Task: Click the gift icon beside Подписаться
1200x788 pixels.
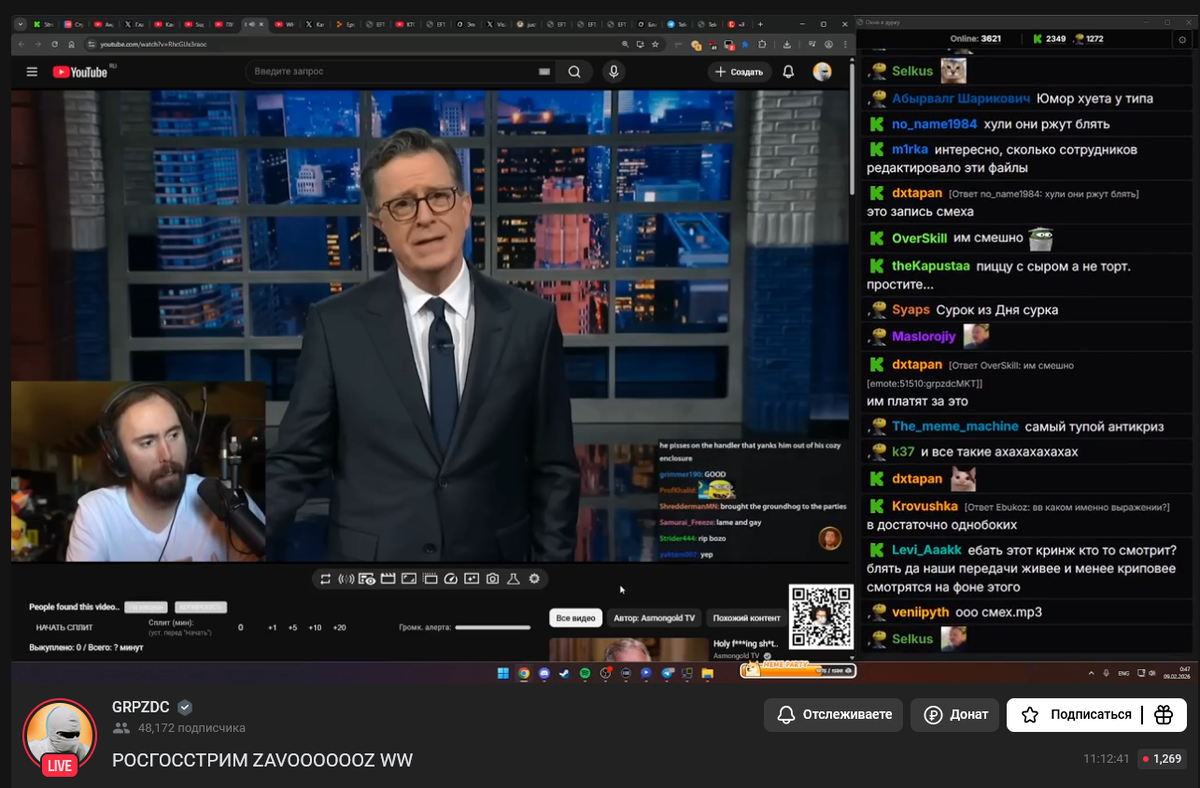Action: click(x=1163, y=715)
